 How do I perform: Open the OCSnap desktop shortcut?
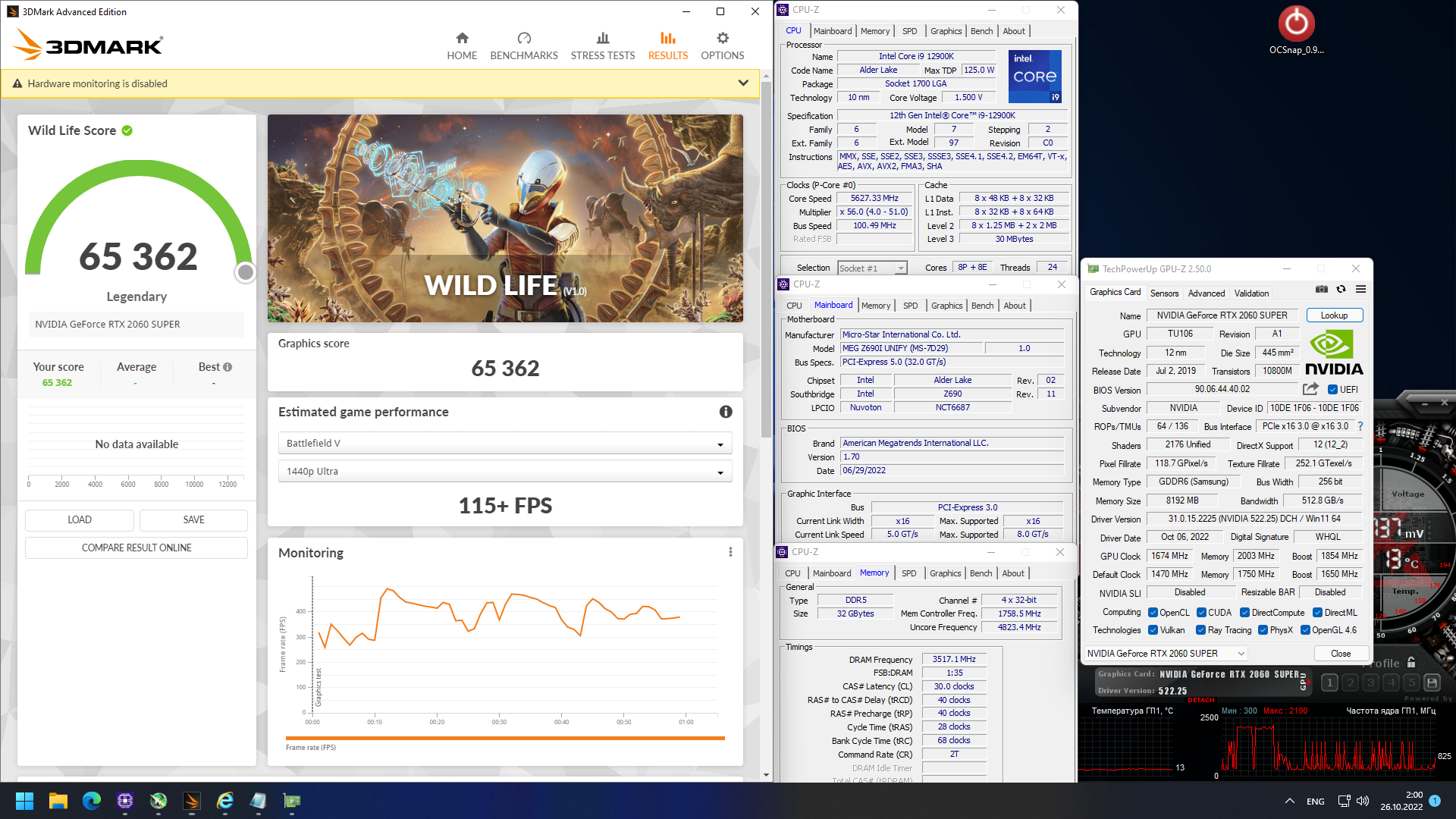coord(1297,30)
